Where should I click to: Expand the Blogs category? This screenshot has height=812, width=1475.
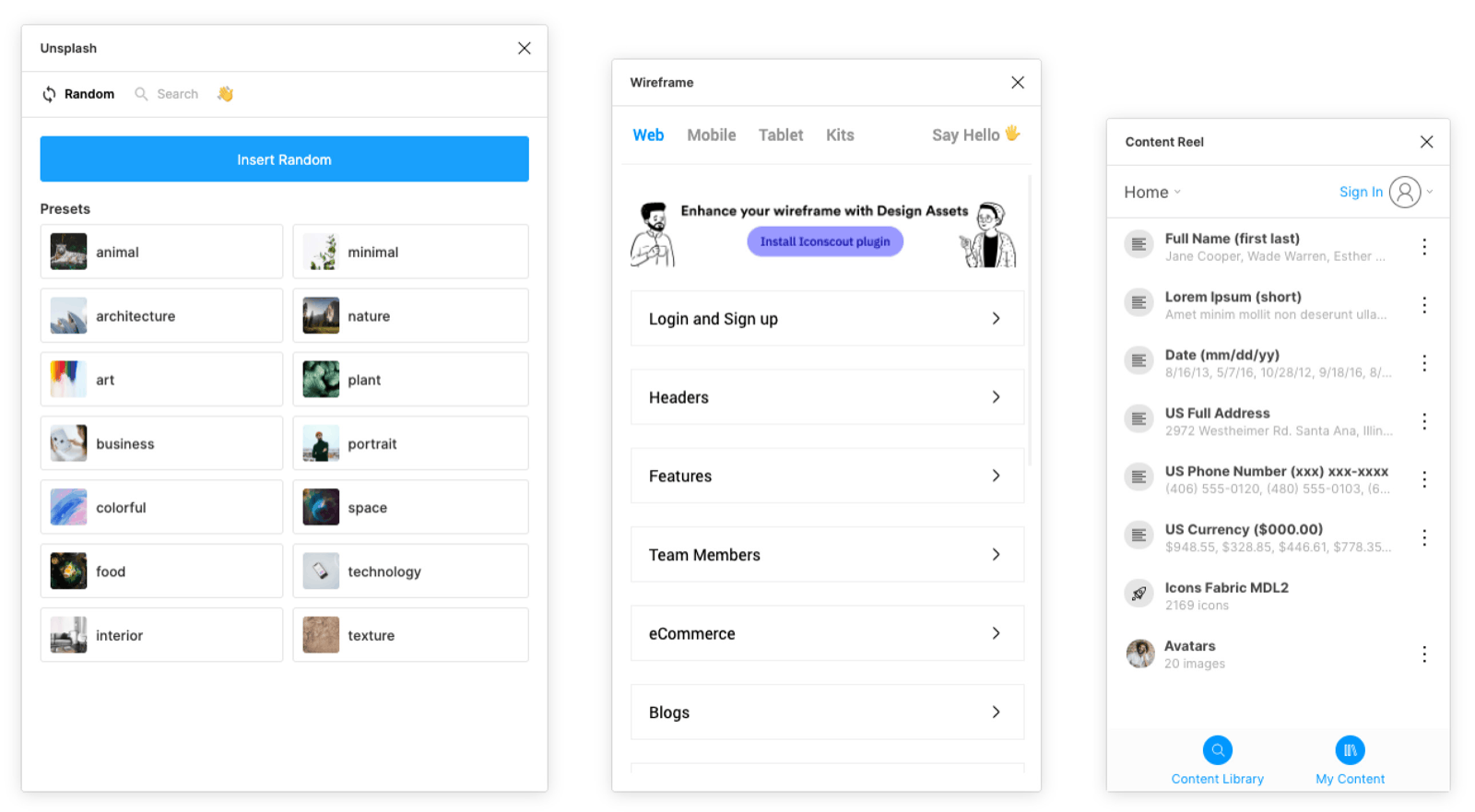coord(827,712)
